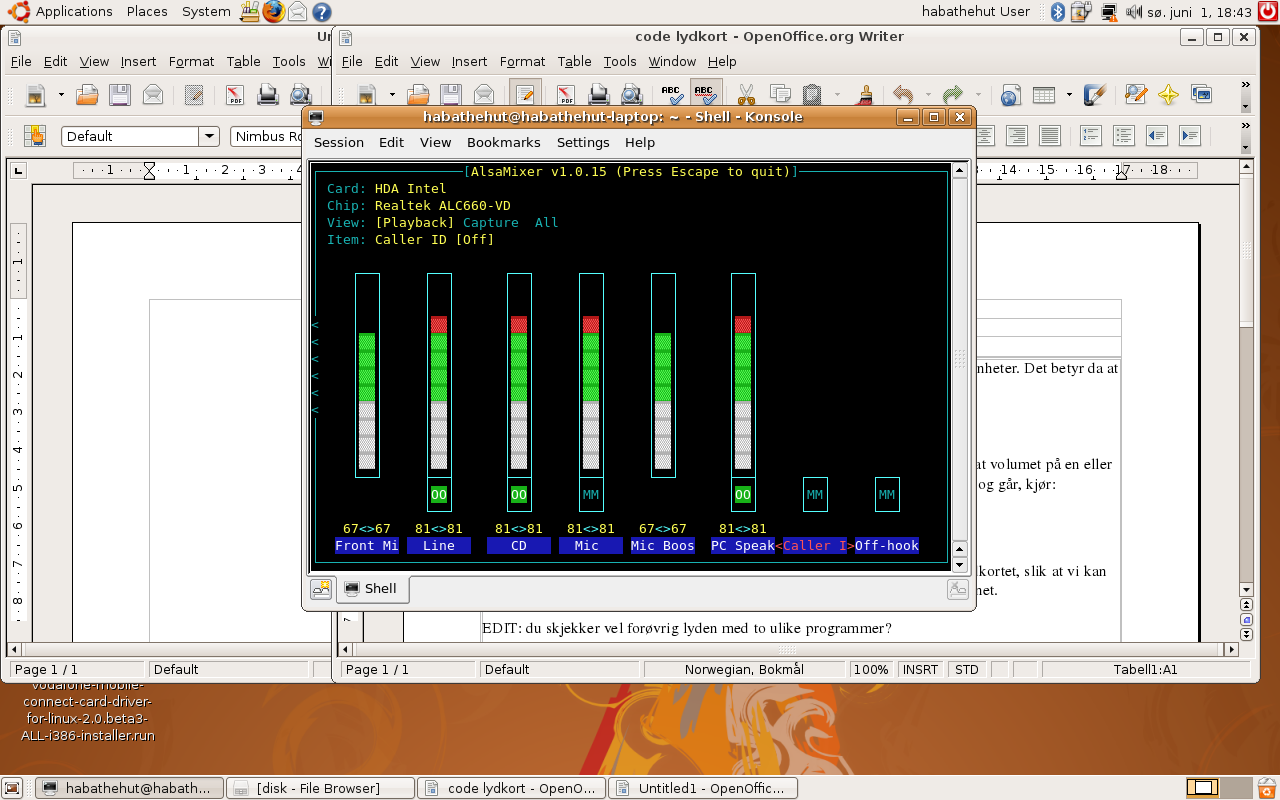The height and width of the screenshot is (800, 1280).
Task: Open the Navigator star icon
Action: [x=1168, y=95]
